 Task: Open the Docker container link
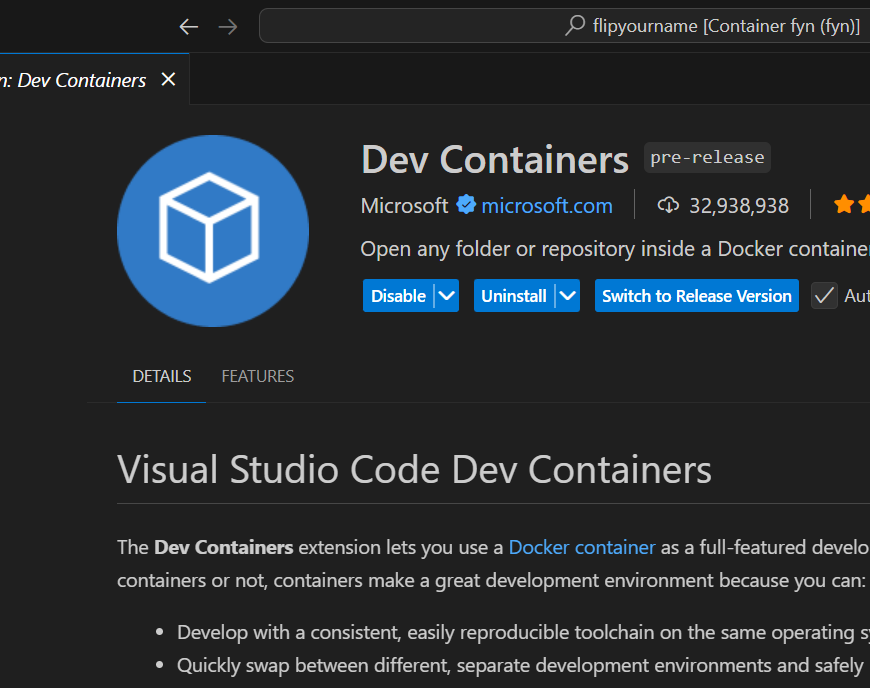pyautogui.click(x=581, y=548)
